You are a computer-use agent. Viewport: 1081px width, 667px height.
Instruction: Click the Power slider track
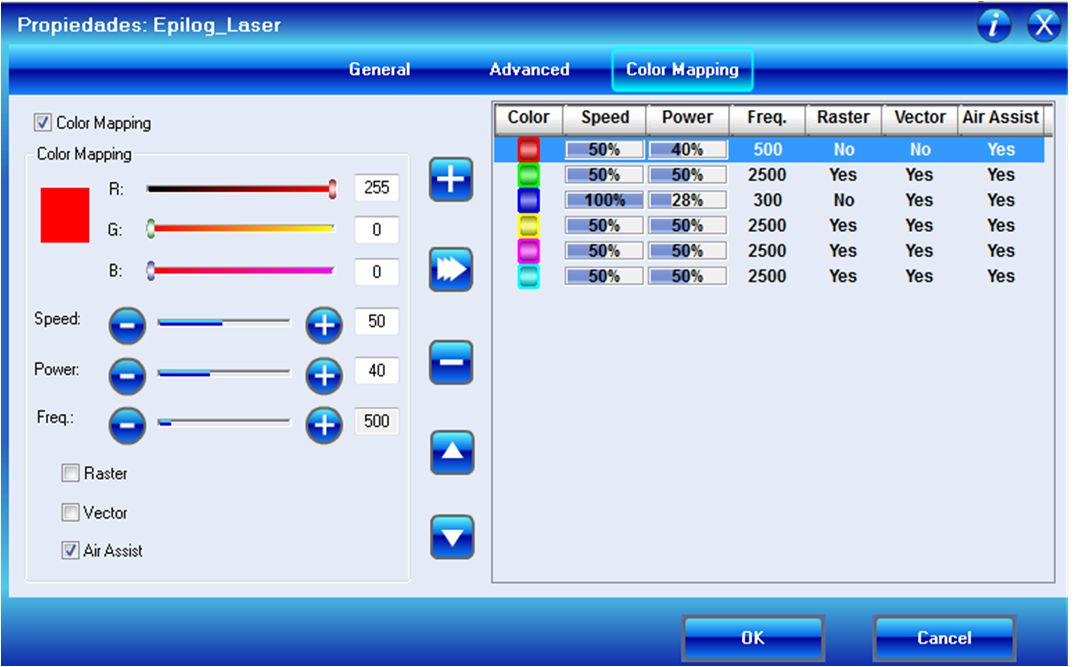[224, 373]
